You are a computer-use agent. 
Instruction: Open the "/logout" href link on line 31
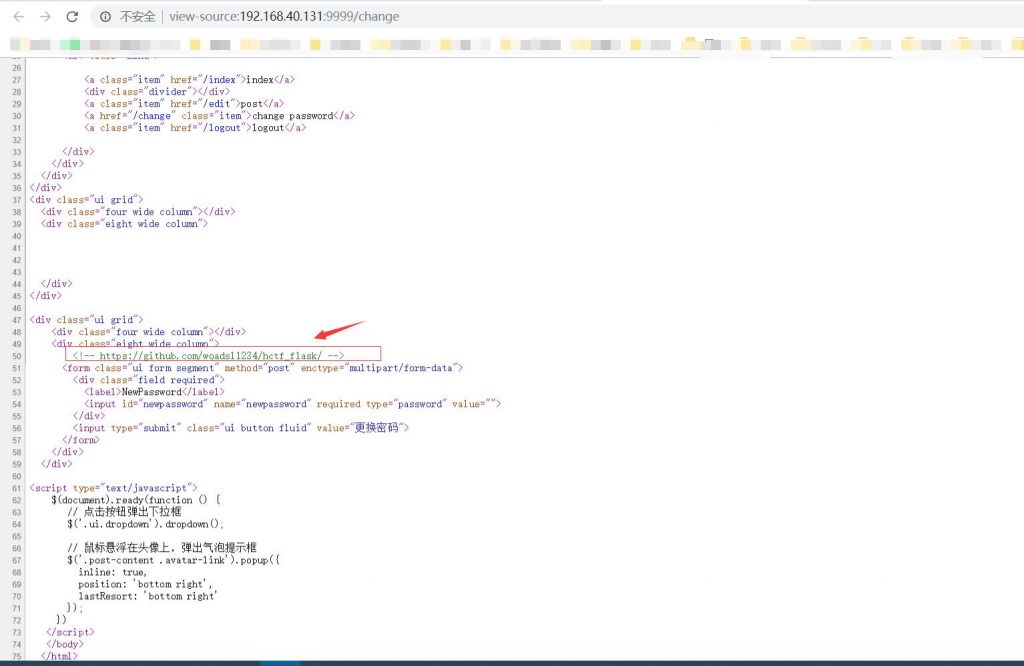tap(224, 128)
